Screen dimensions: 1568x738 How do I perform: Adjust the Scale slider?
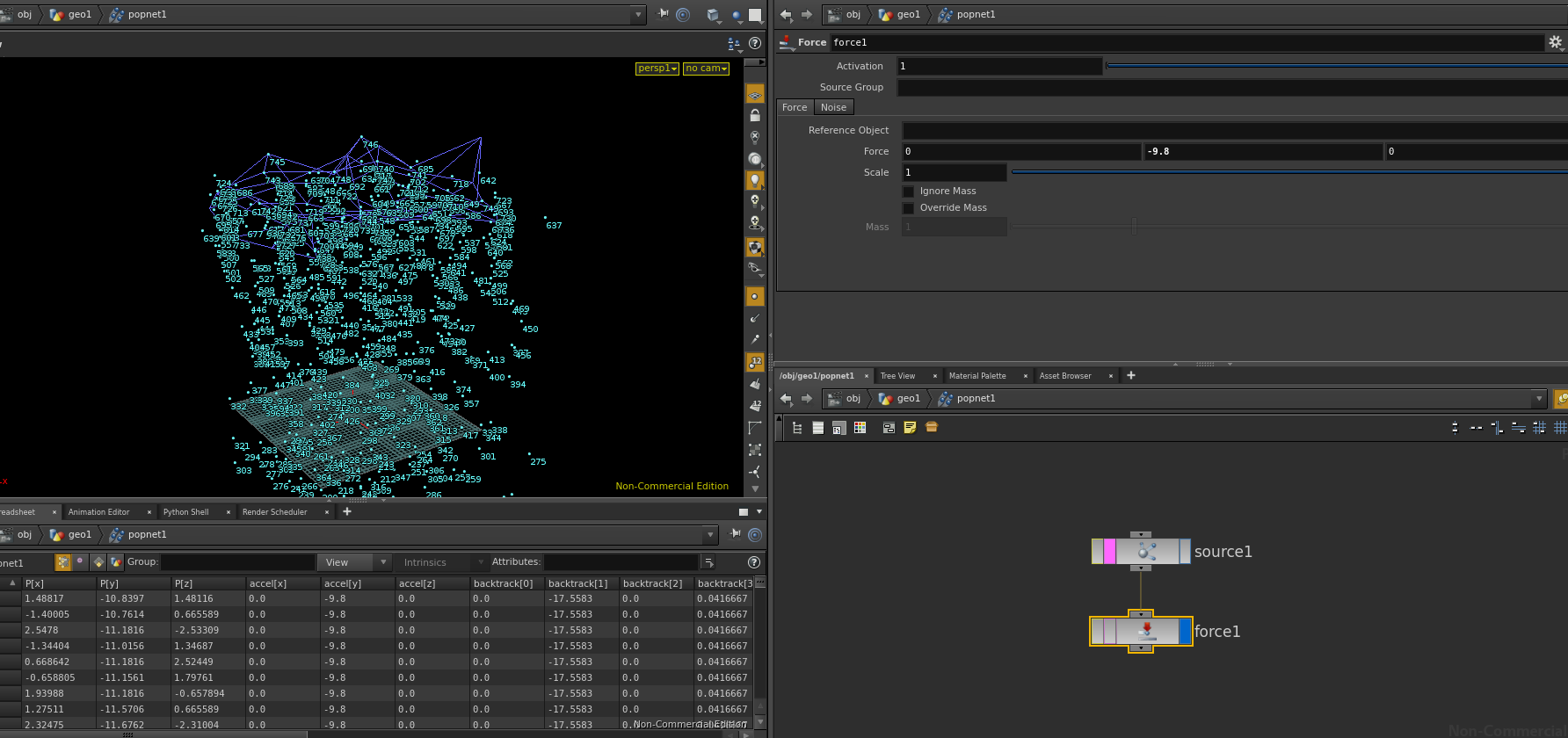(1289, 172)
